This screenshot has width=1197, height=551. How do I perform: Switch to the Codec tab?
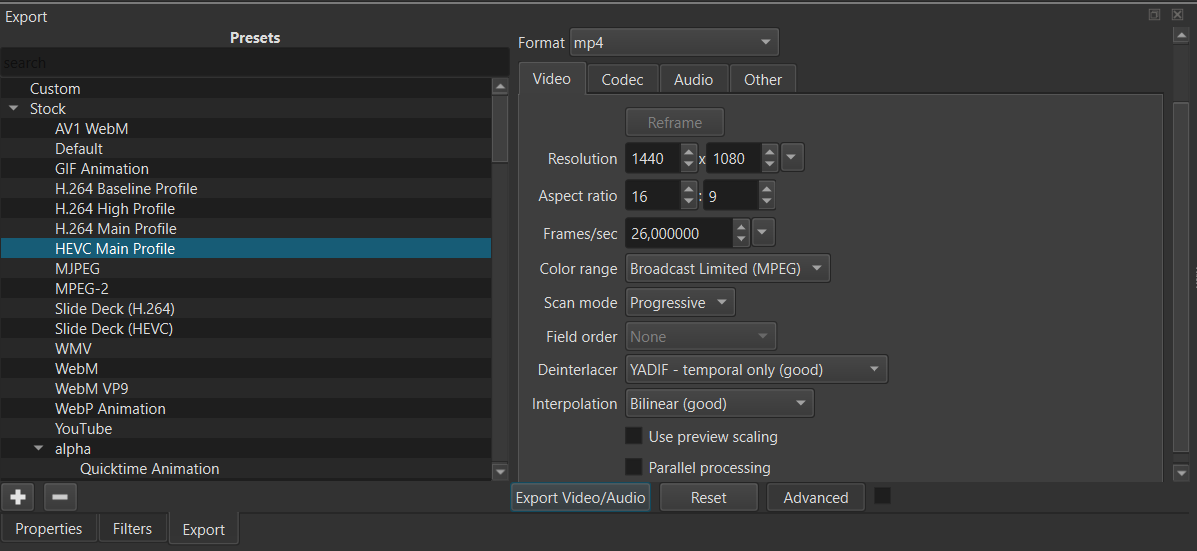click(x=623, y=80)
